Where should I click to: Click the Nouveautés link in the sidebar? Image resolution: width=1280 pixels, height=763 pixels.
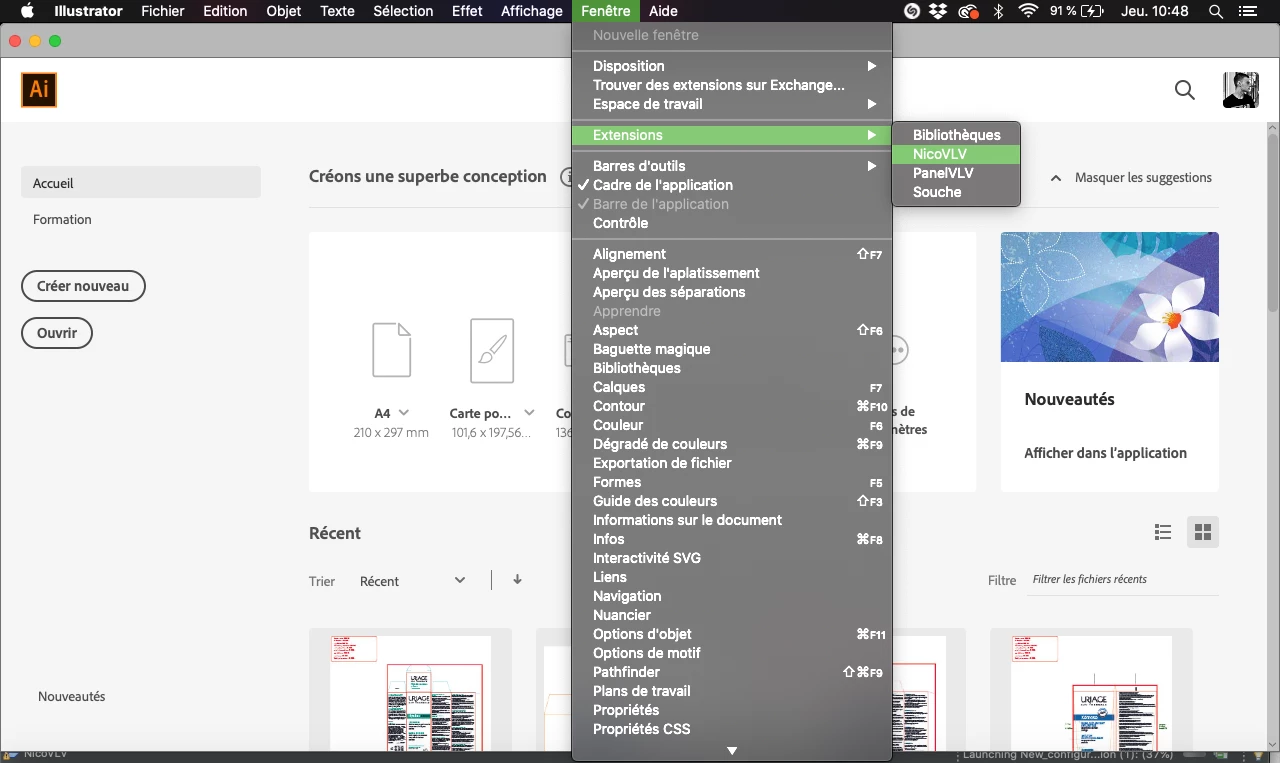click(72, 696)
